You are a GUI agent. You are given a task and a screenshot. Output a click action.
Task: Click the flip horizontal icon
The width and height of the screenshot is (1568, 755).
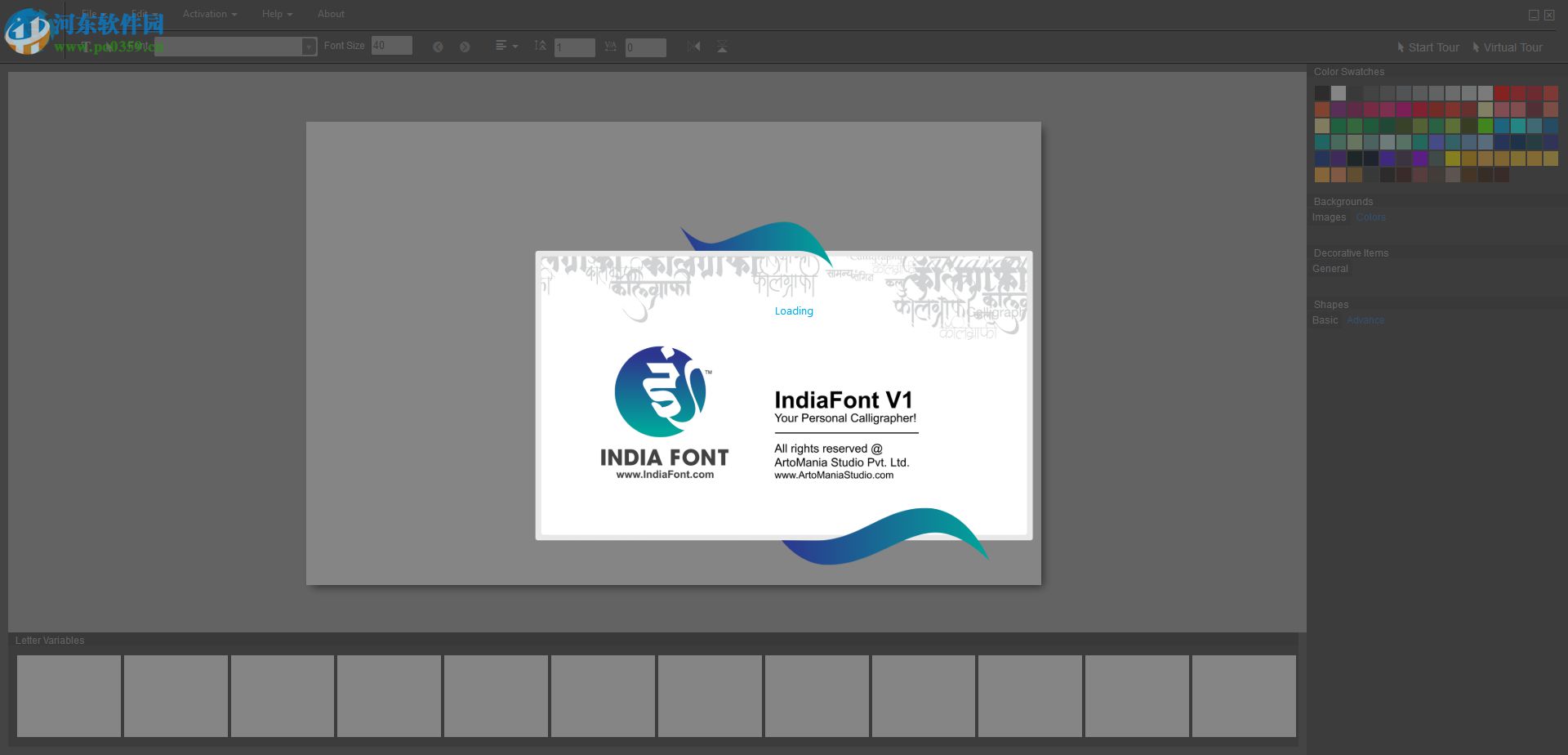(693, 47)
